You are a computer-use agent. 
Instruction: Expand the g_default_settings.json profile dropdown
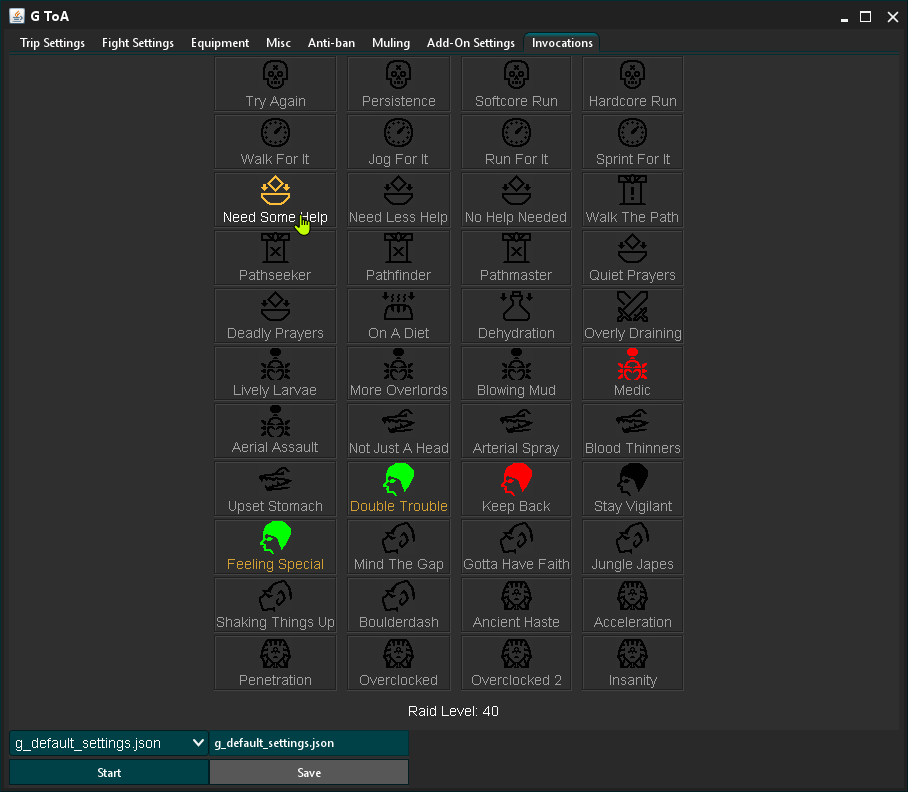tap(109, 743)
